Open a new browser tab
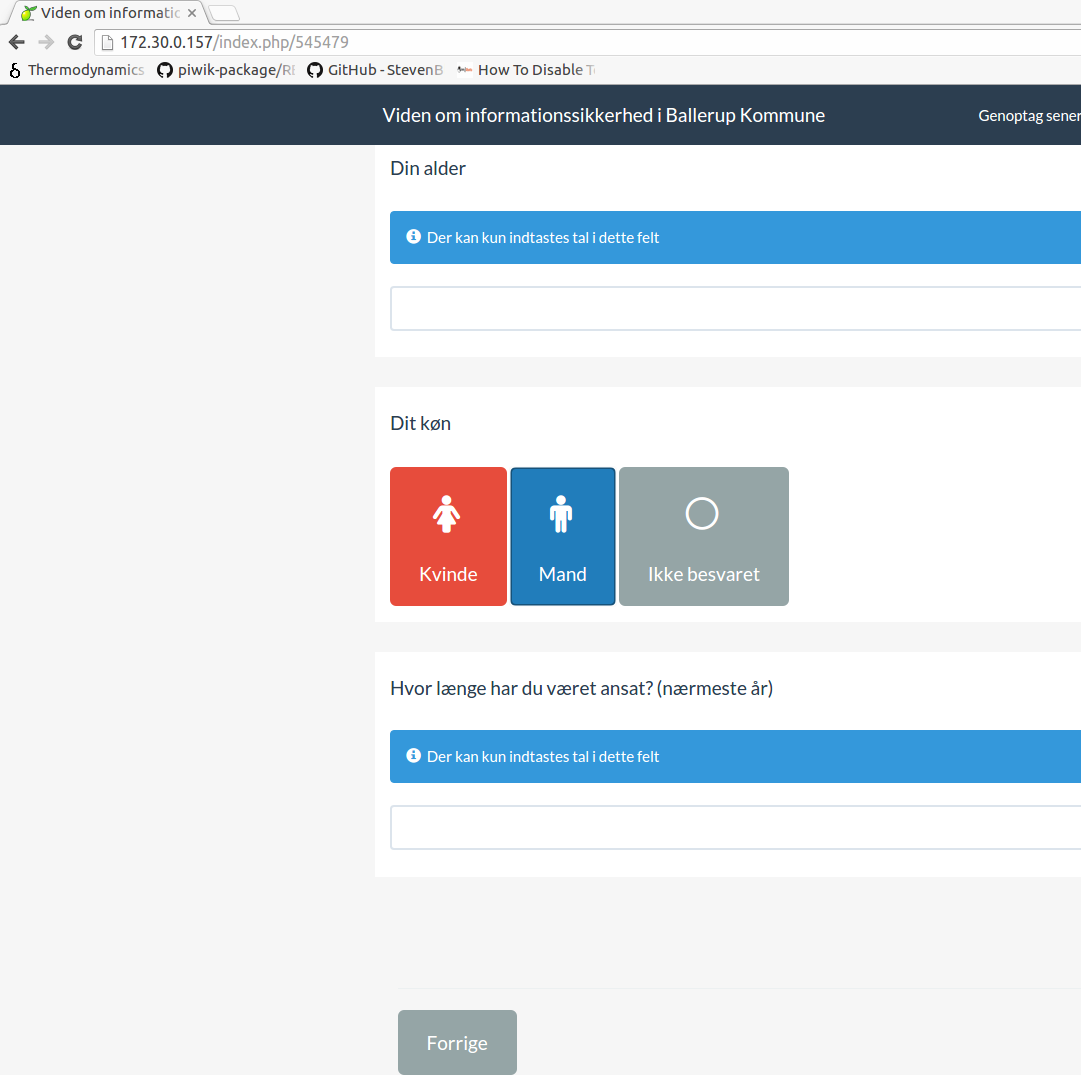Screen dimensions: 1081x1075 click(x=224, y=13)
